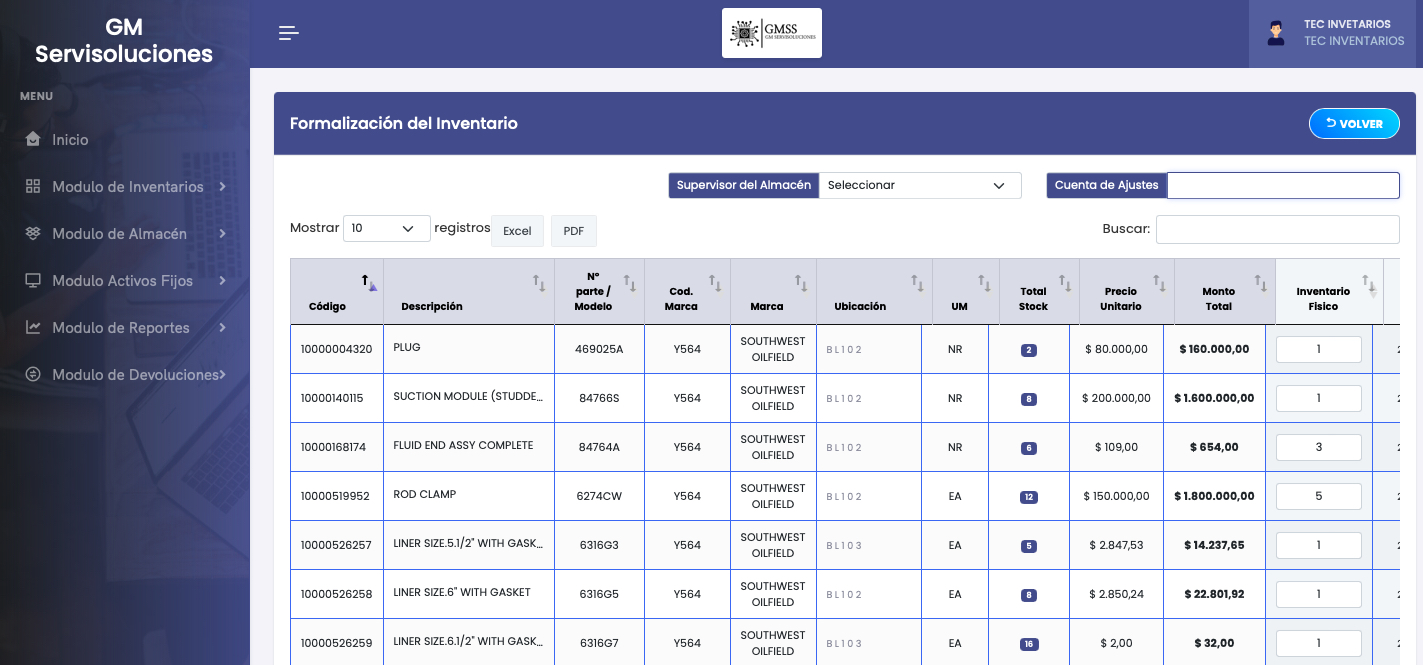Screen dimensions: 1423x665
Task: Click the Inicio home icon
Action: (33, 140)
